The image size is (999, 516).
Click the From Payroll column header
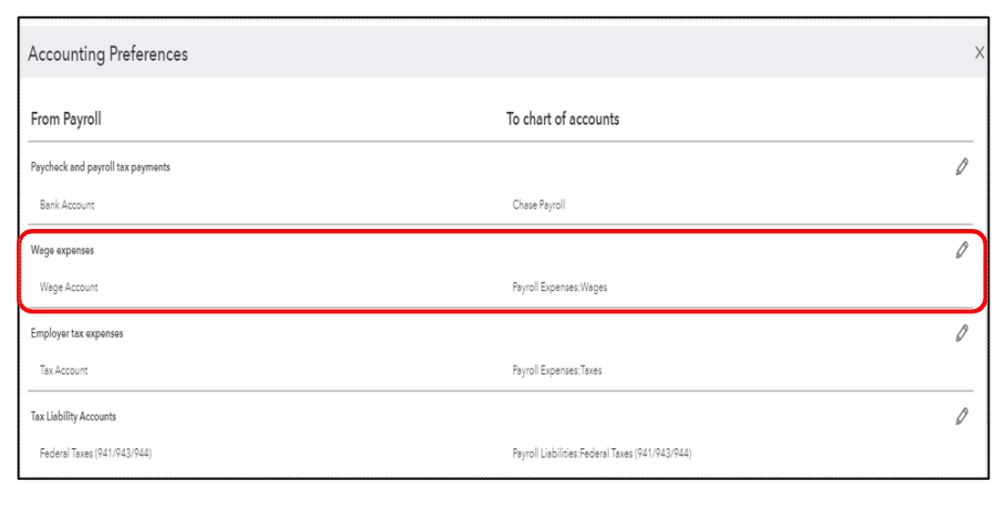pyautogui.click(x=66, y=119)
